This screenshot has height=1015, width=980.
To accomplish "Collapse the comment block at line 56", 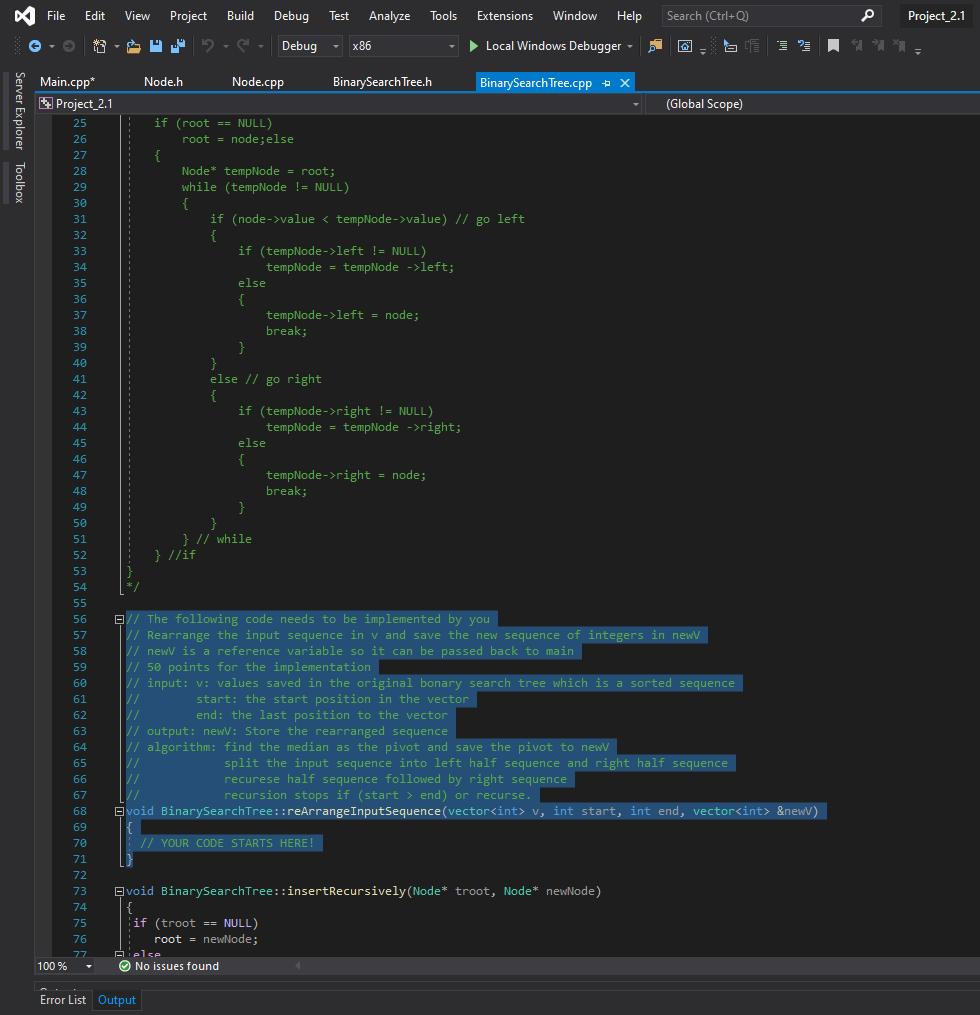I will click(x=119, y=619).
